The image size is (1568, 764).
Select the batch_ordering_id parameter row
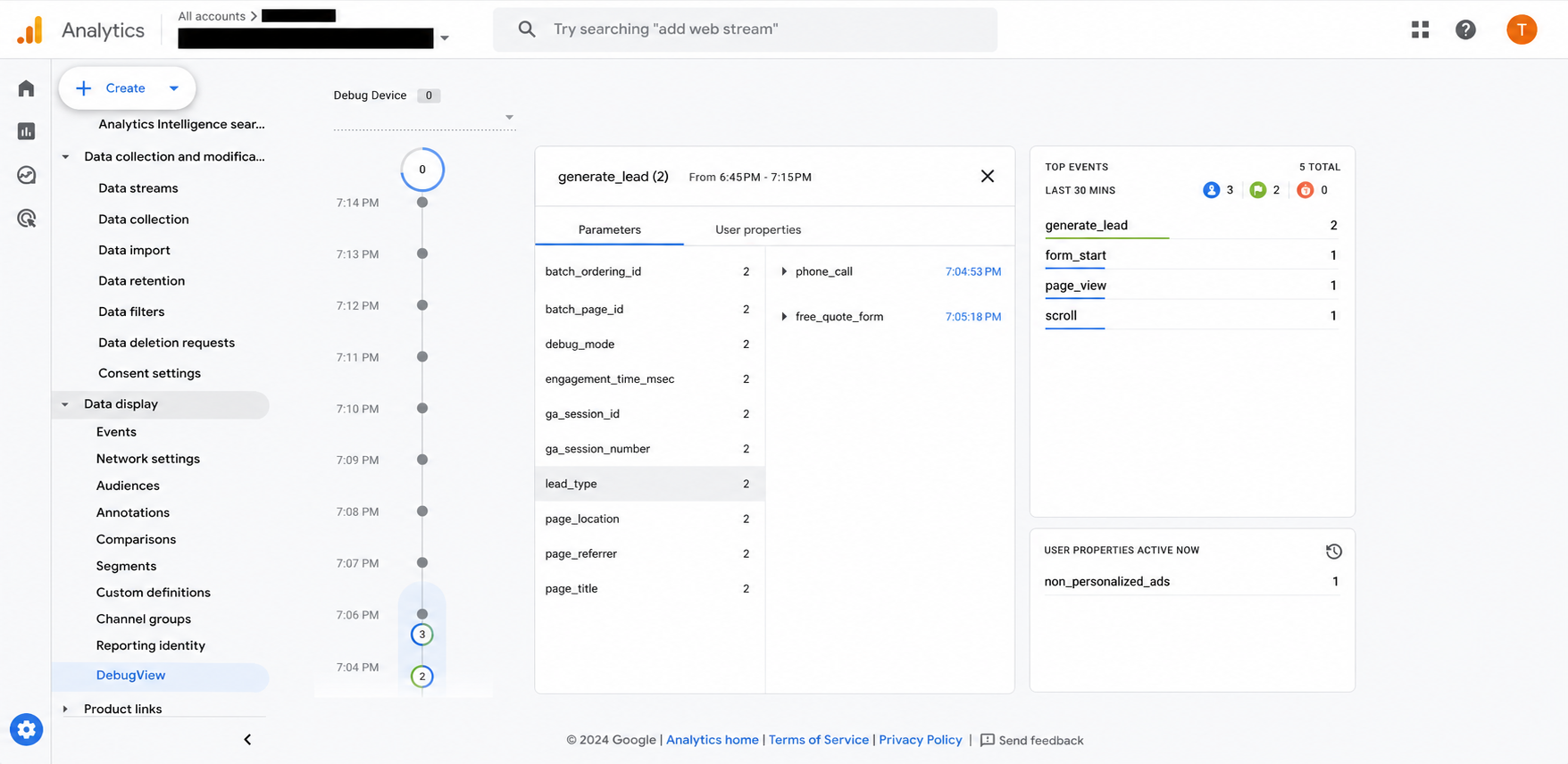point(649,271)
